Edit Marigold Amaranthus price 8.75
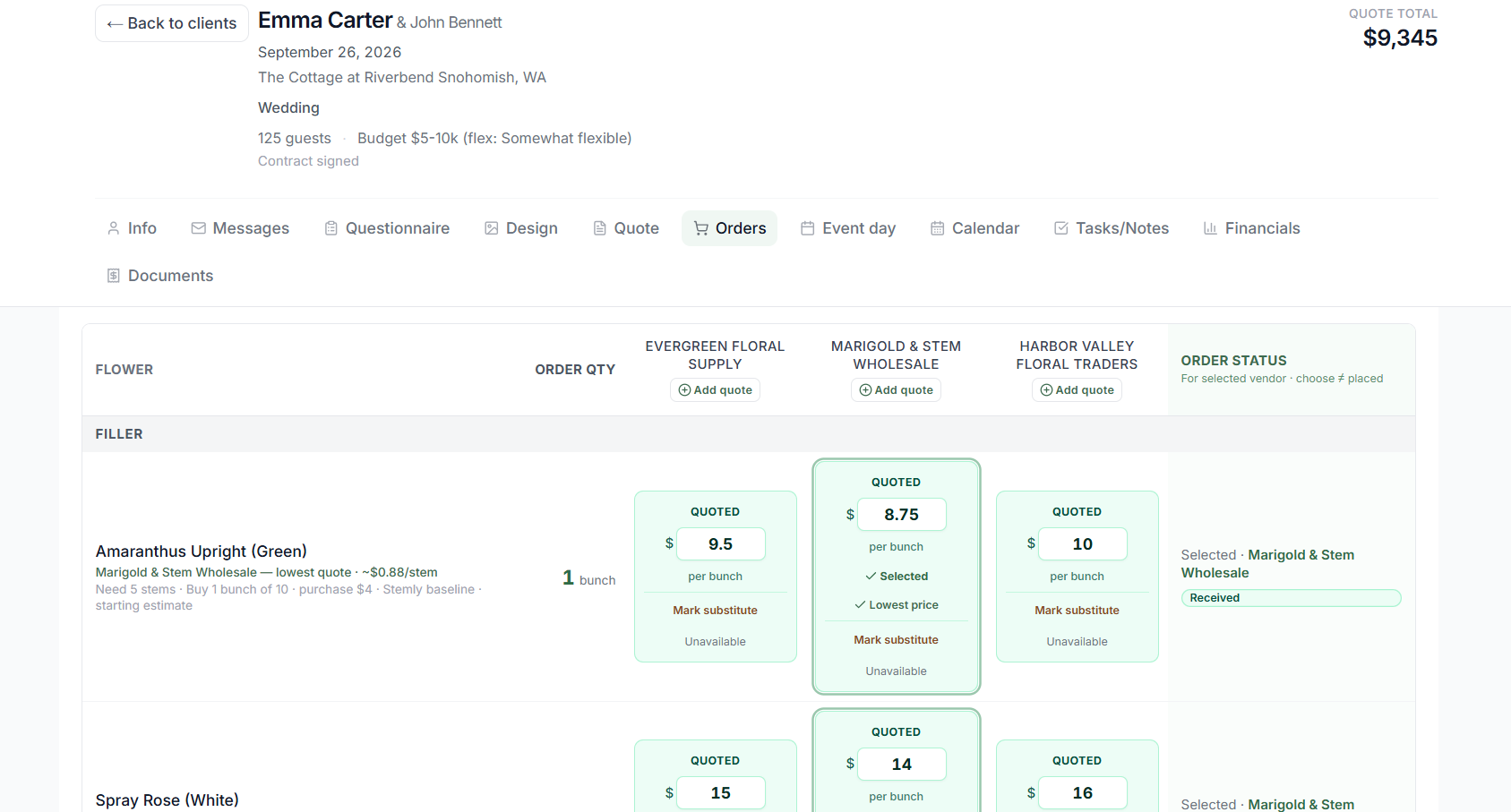 pos(902,515)
